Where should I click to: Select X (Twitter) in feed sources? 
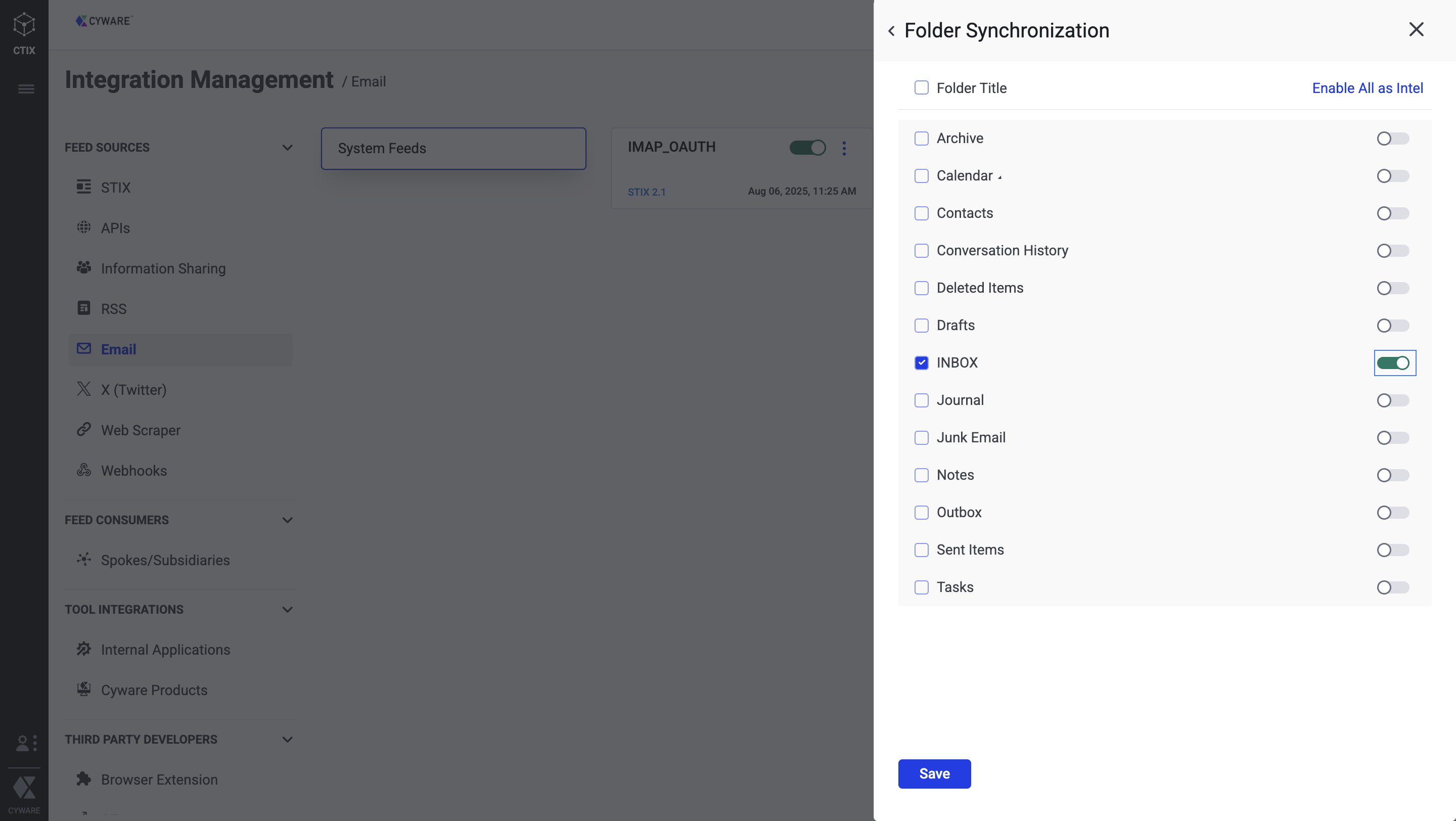tap(133, 390)
